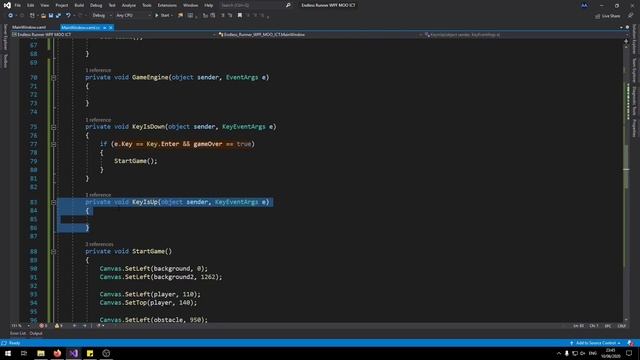
Task: Open Firefox from the taskbar
Action: 57,353
